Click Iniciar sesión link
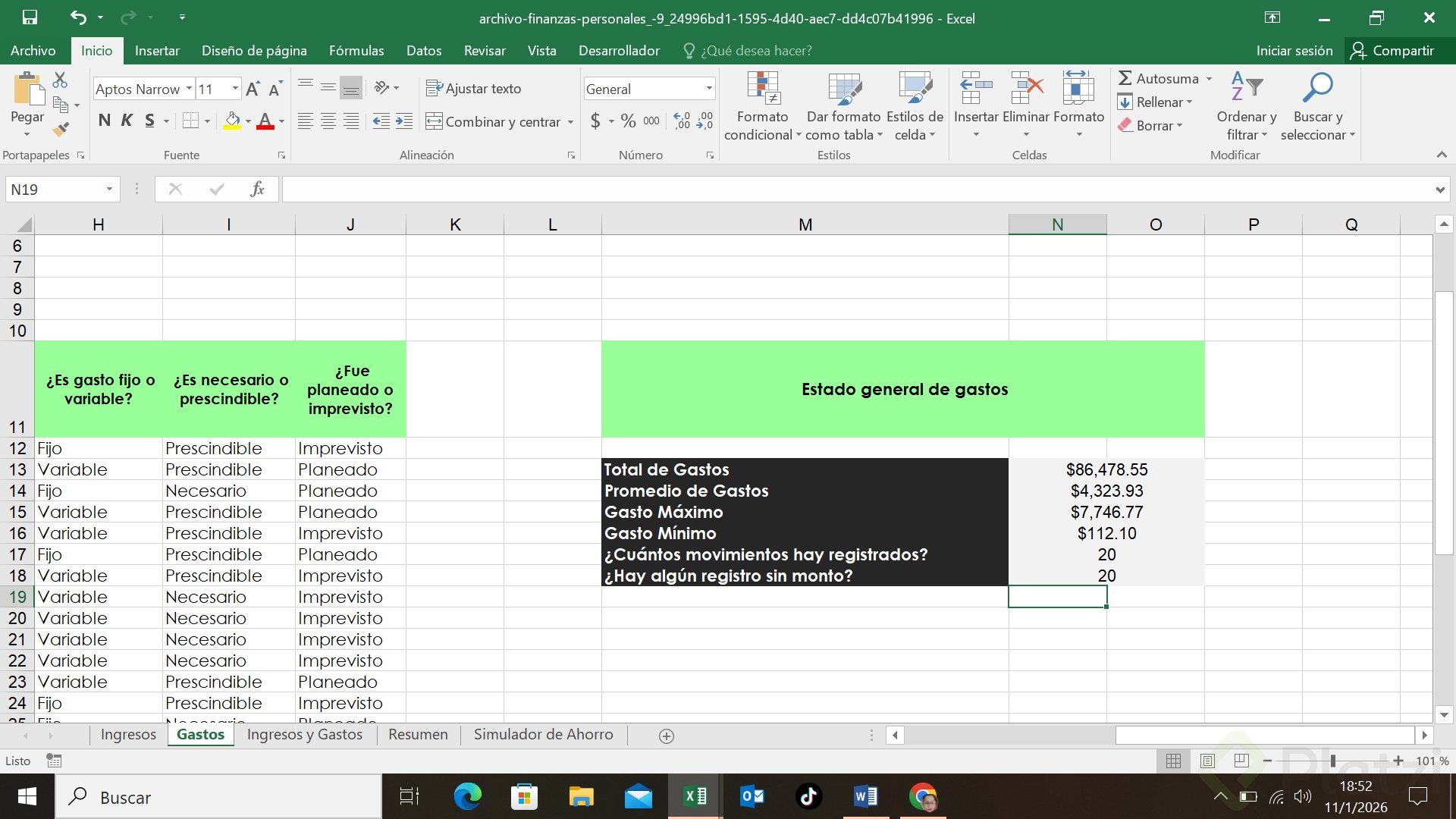Viewport: 1456px width, 819px height. 1294,51
